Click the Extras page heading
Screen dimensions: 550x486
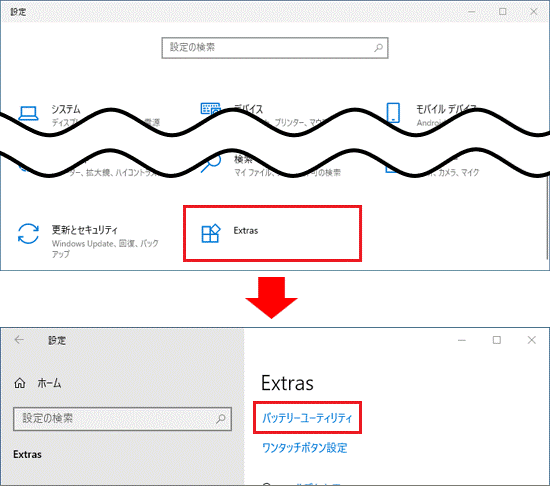pyautogui.click(x=287, y=383)
